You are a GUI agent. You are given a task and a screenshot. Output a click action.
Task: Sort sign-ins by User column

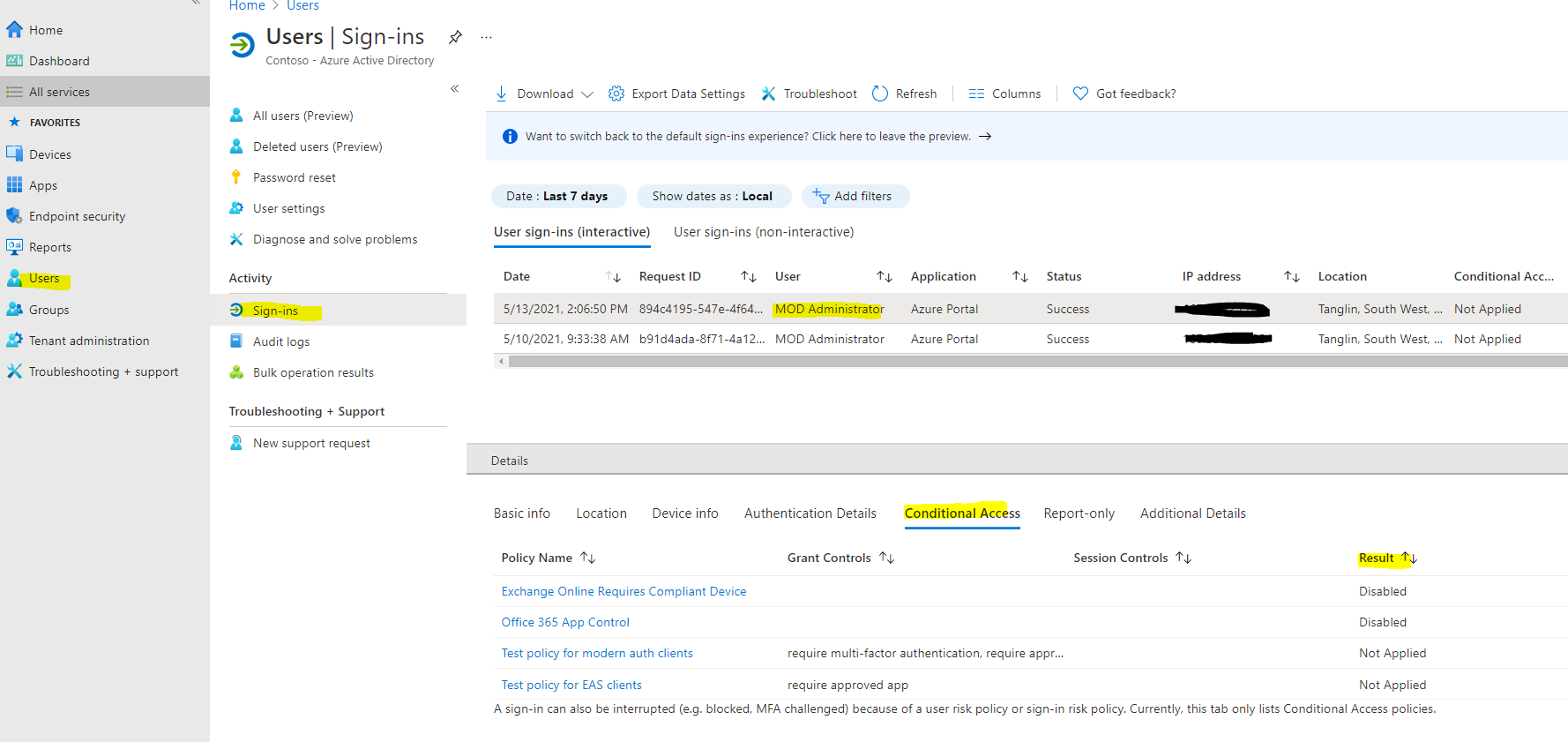pos(885,277)
